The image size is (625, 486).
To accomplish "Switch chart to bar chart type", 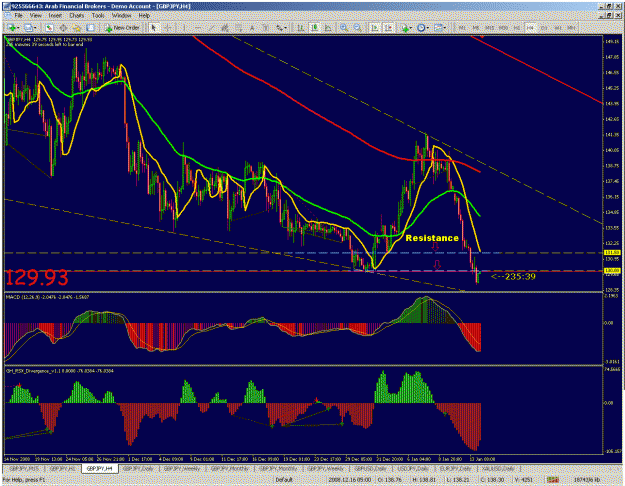I will coord(301,28).
